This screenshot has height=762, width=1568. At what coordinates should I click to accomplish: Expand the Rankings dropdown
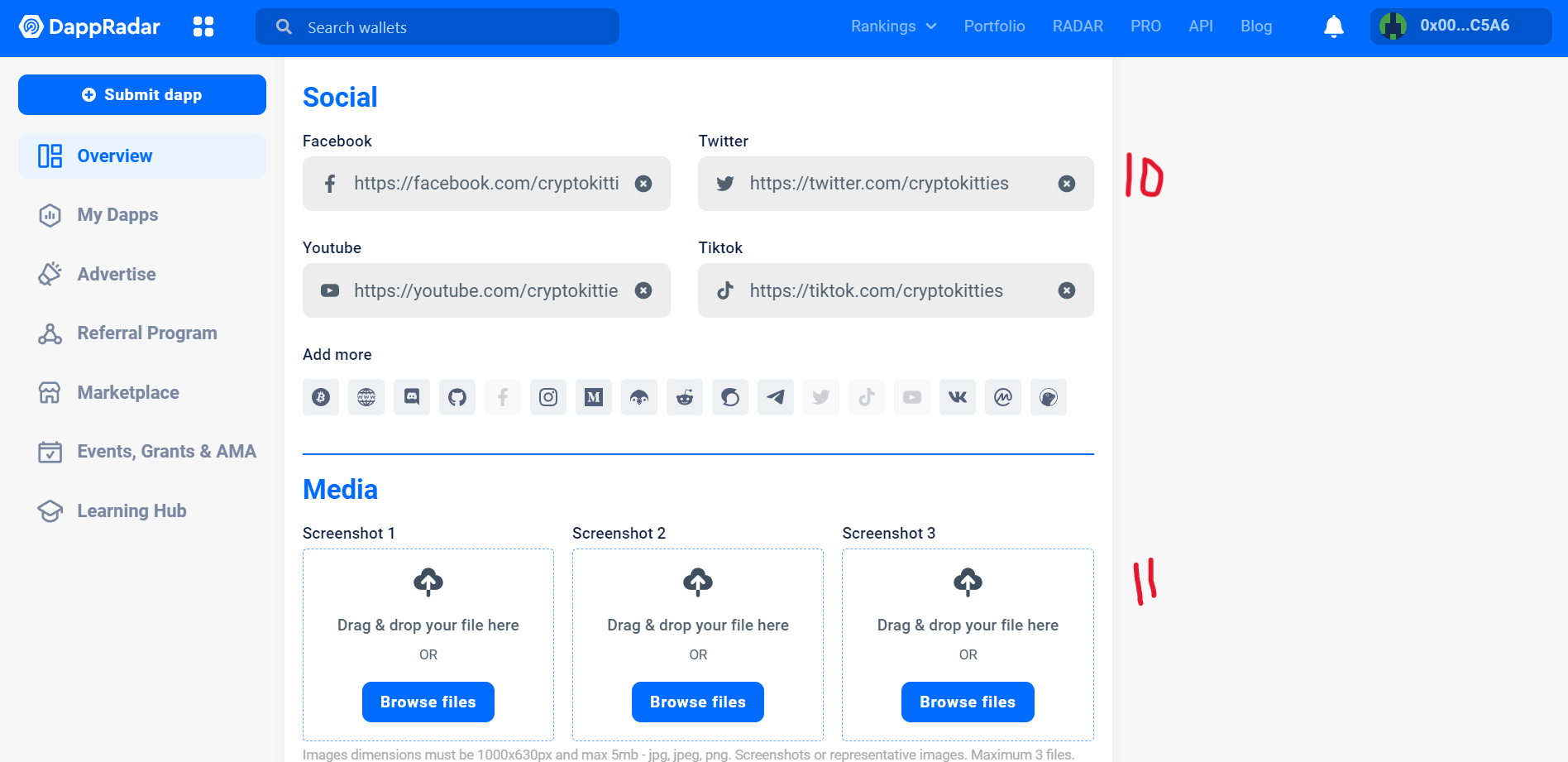click(894, 26)
